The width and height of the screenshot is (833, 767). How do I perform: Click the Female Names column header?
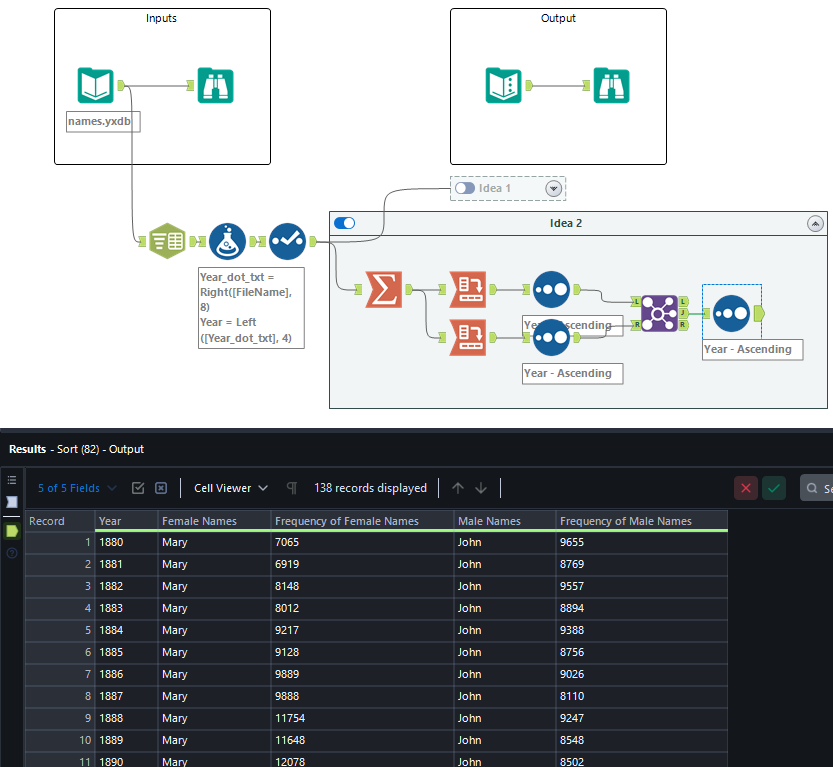pyautogui.click(x=215, y=521)
